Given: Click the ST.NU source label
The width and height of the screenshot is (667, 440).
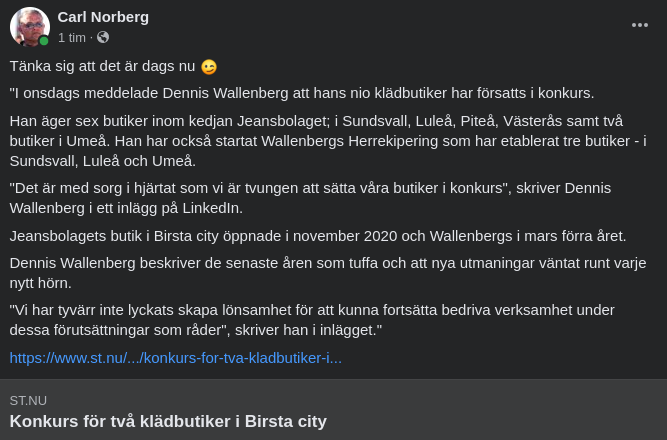Looking at the screenshot, I should pyautogui.click(x=28, y=400).
